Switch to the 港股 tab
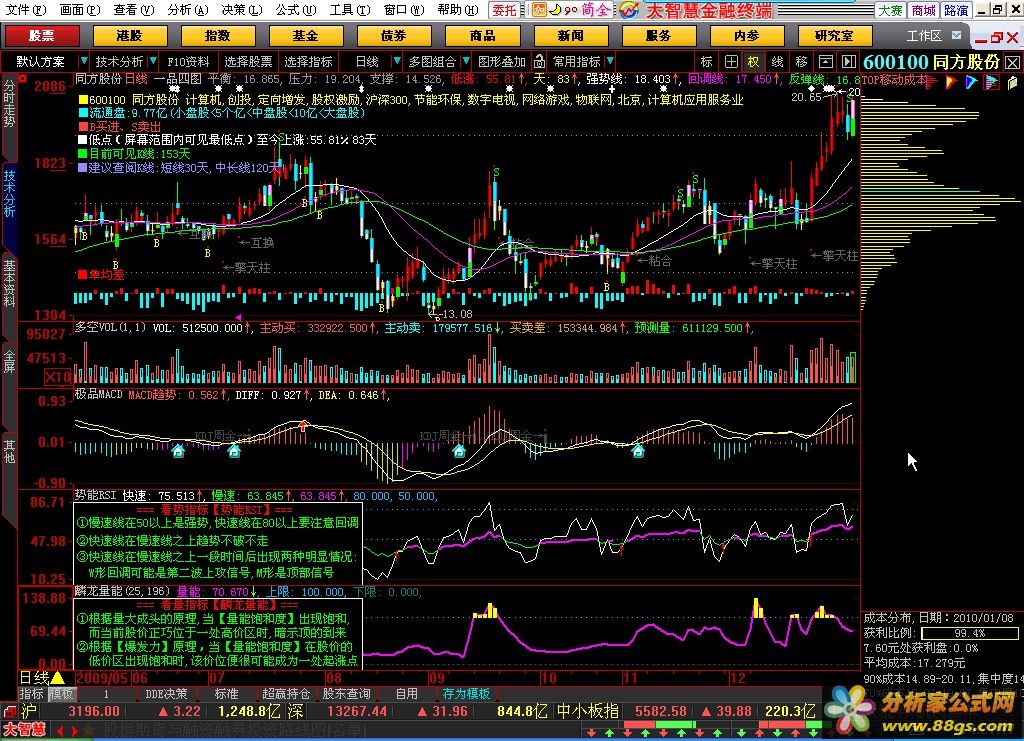The image size is (1024, 741). pos(129,36)
